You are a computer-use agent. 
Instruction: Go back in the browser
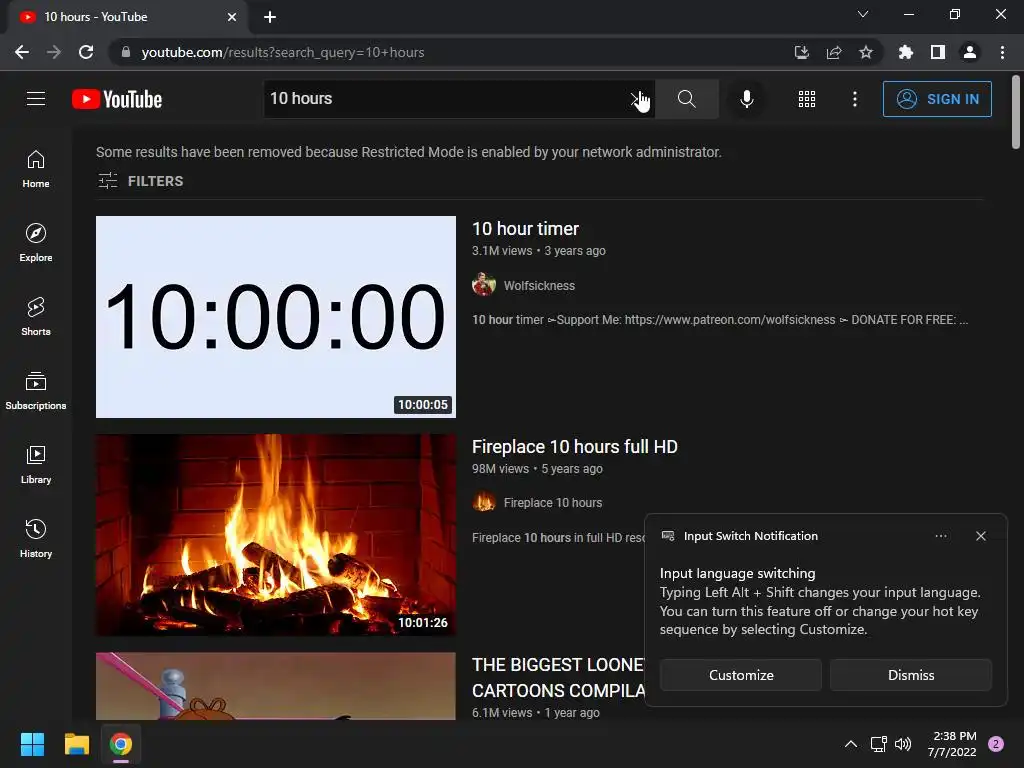[22, 52]
